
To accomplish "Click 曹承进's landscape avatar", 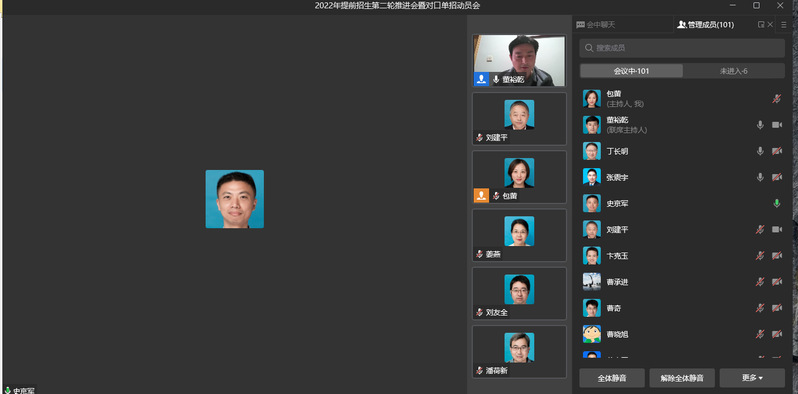I will (x=591, y=282).
